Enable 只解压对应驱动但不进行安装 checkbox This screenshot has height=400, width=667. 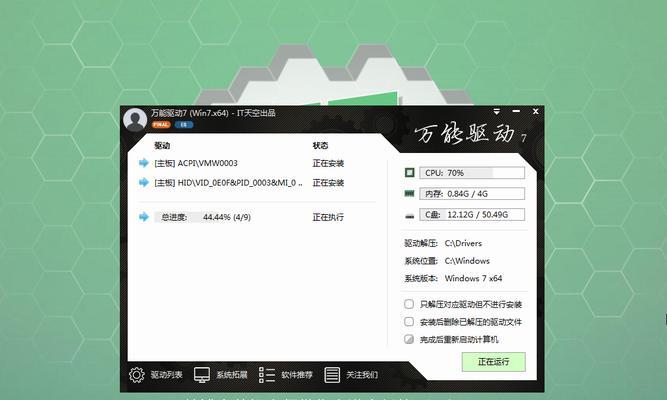(x=409, y=304)
